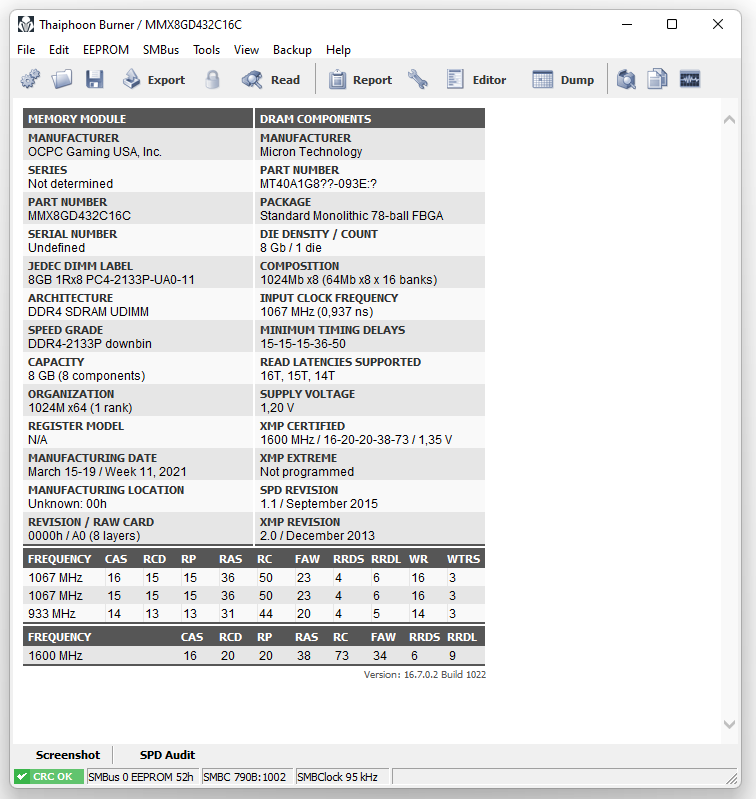The width and height of the screenshot is (756, 799).
Task: Open the EEPROM menu
Action: click(106, 50)
